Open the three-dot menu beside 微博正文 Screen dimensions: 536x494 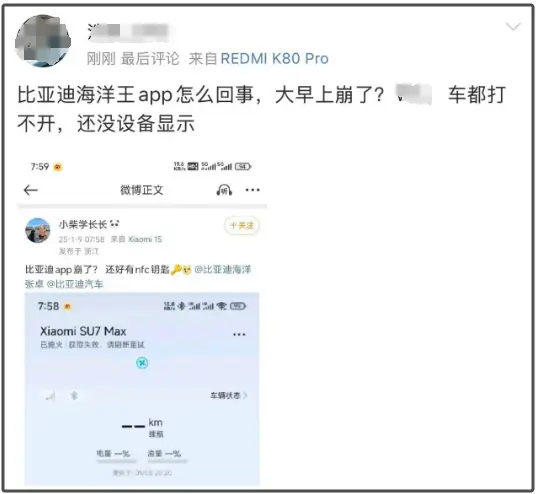pos(253,190)
